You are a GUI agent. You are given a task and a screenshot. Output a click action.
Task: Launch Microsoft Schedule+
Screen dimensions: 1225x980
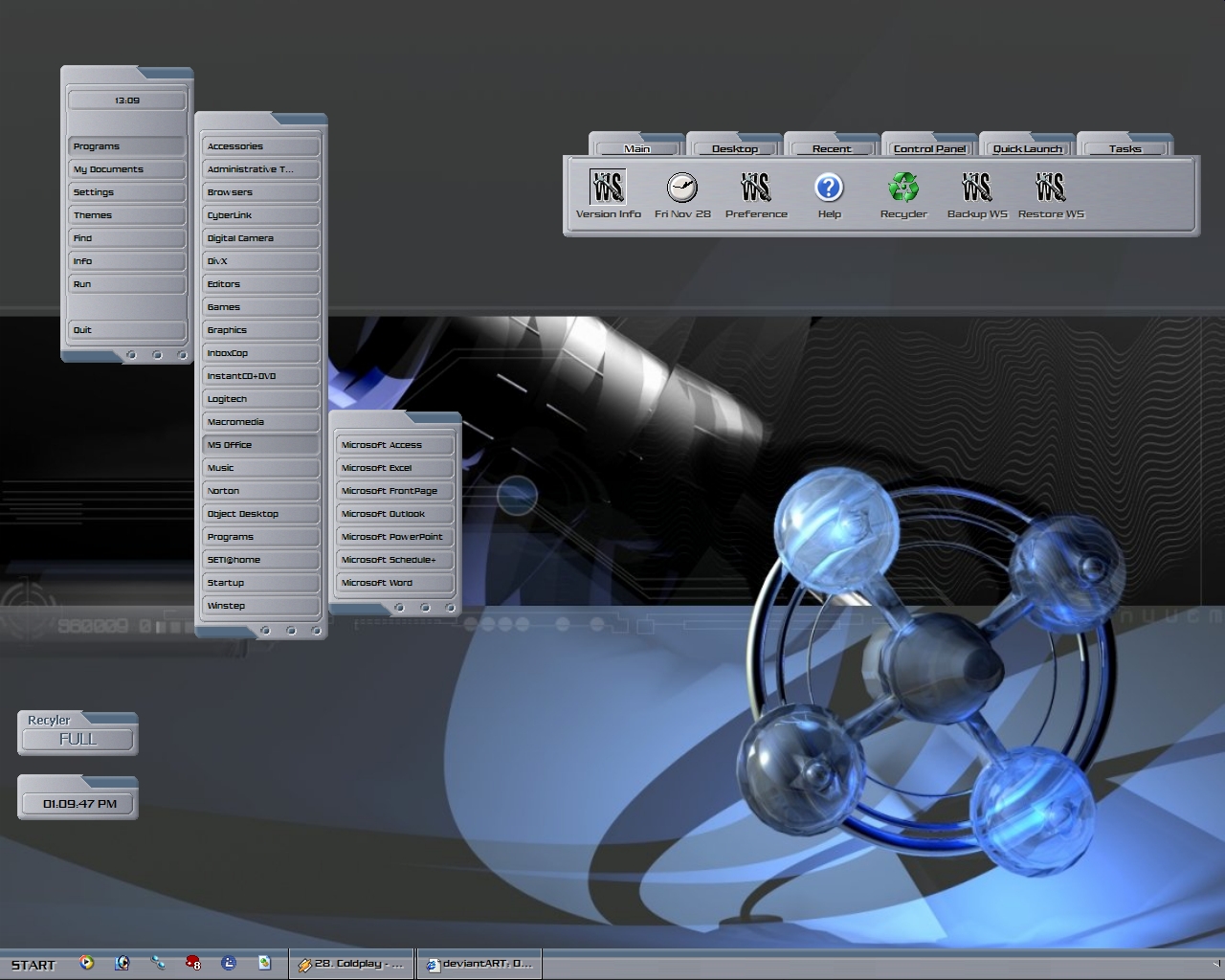click(x=395, y=560)
